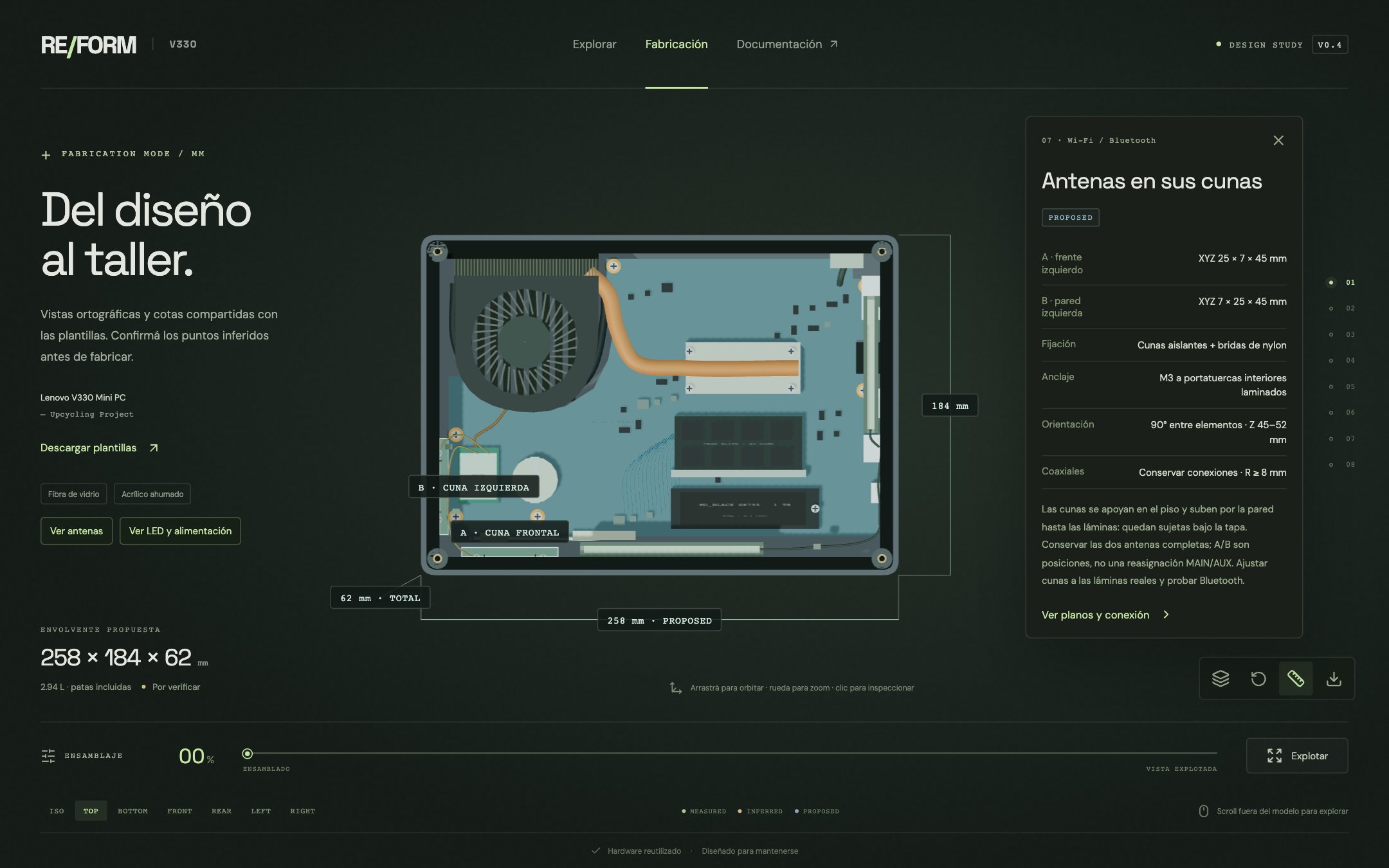The image size is (1389, 868).
Task: Click the orbit axes hint icon
Action: 676,688
